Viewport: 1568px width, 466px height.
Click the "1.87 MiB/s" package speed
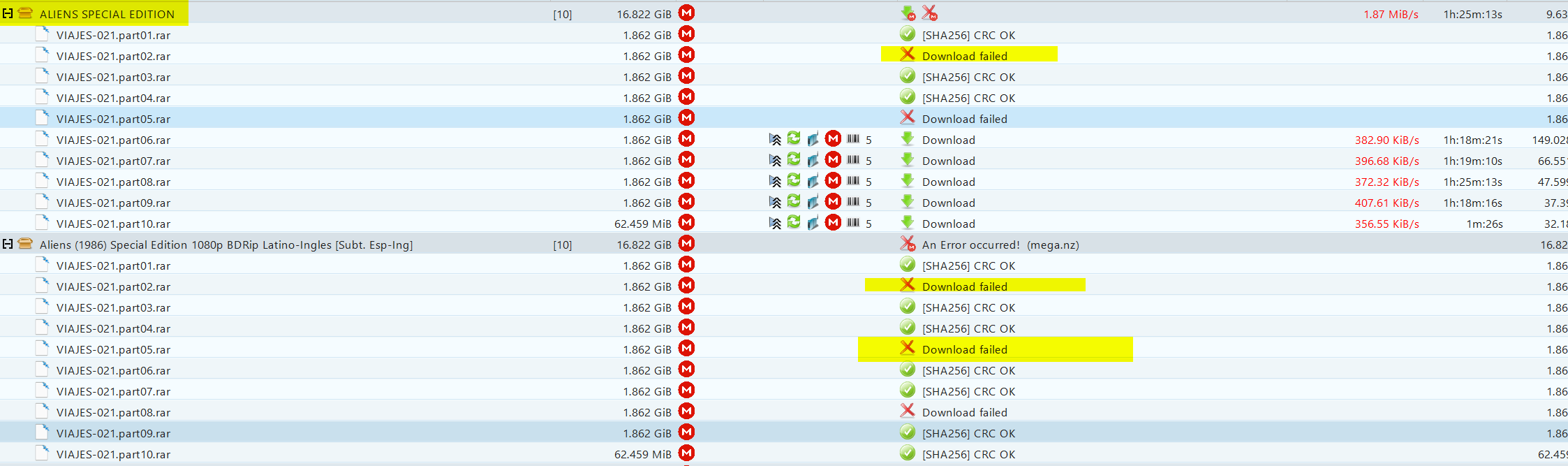pos(1391,14)
